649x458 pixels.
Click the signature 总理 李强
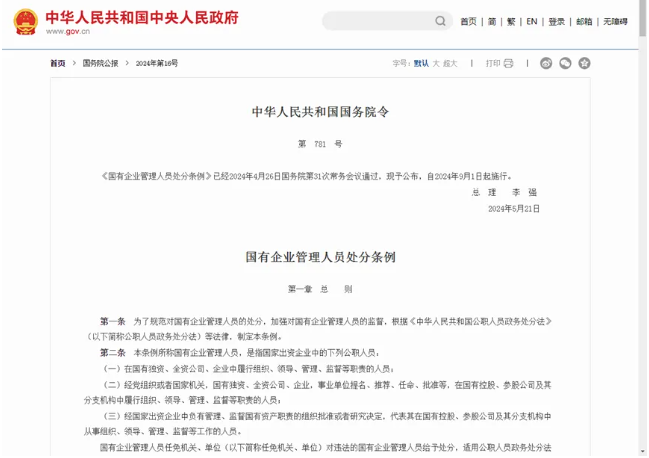coord(504,192)
